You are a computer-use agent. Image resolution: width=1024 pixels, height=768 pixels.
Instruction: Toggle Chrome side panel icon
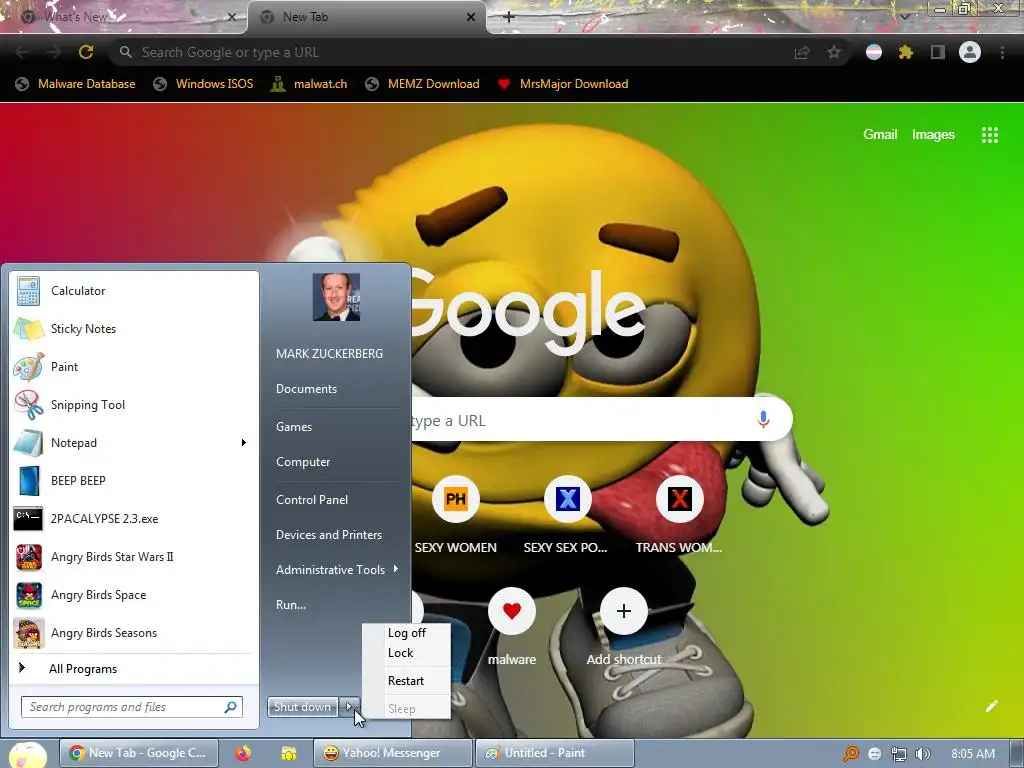pyautogui.click(x=937, y=52)
